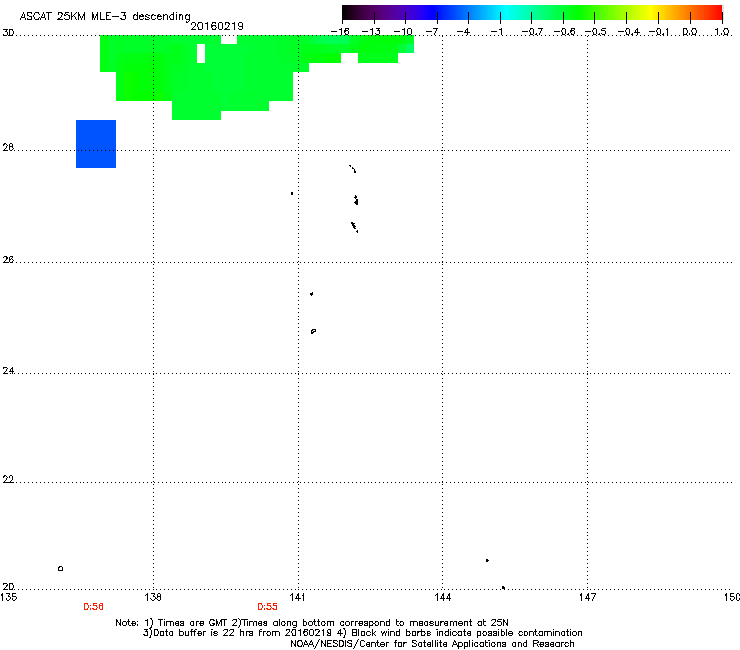Click the longitude axis label "147"

pos(587,597)
